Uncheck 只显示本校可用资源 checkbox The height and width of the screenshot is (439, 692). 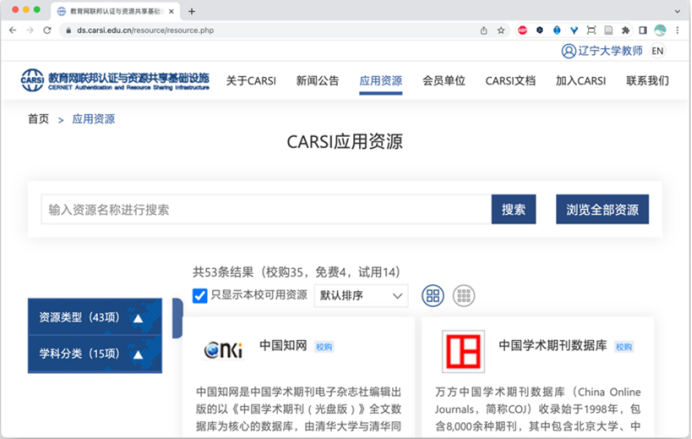199,295
